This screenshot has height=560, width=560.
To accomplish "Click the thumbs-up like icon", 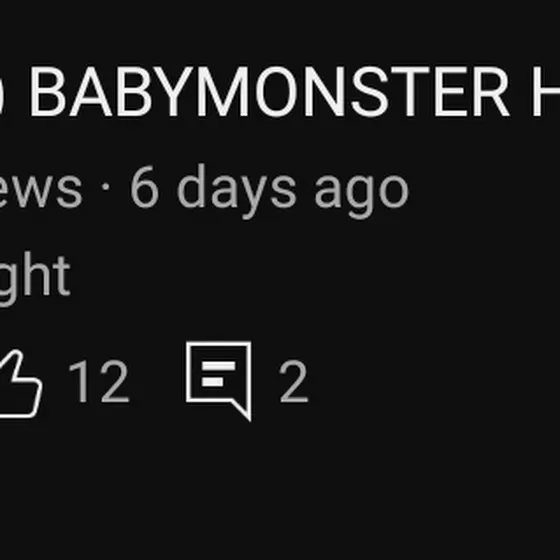I will coord(20,384).
